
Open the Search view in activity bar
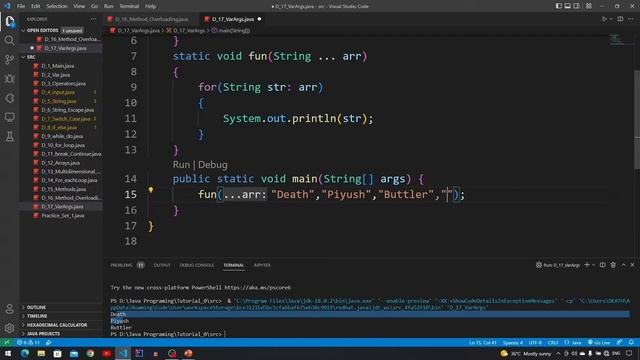(x=9, y=40)
